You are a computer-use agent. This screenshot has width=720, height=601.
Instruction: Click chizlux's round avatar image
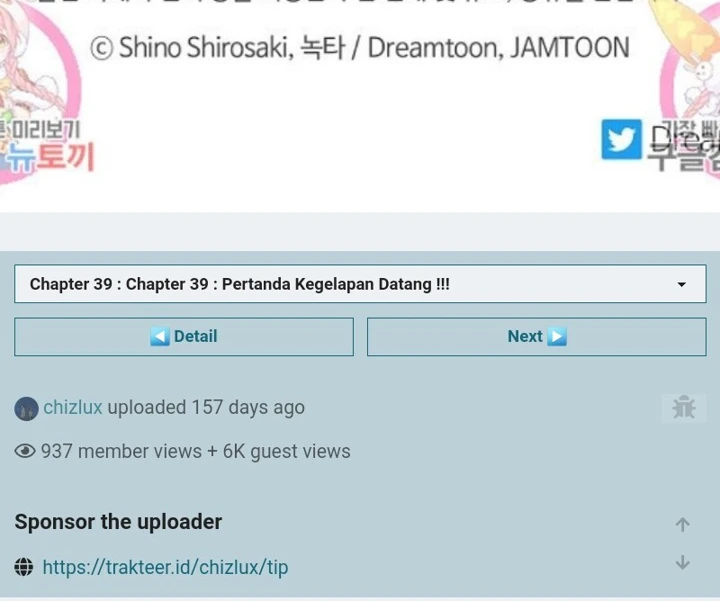click(26, 409)
